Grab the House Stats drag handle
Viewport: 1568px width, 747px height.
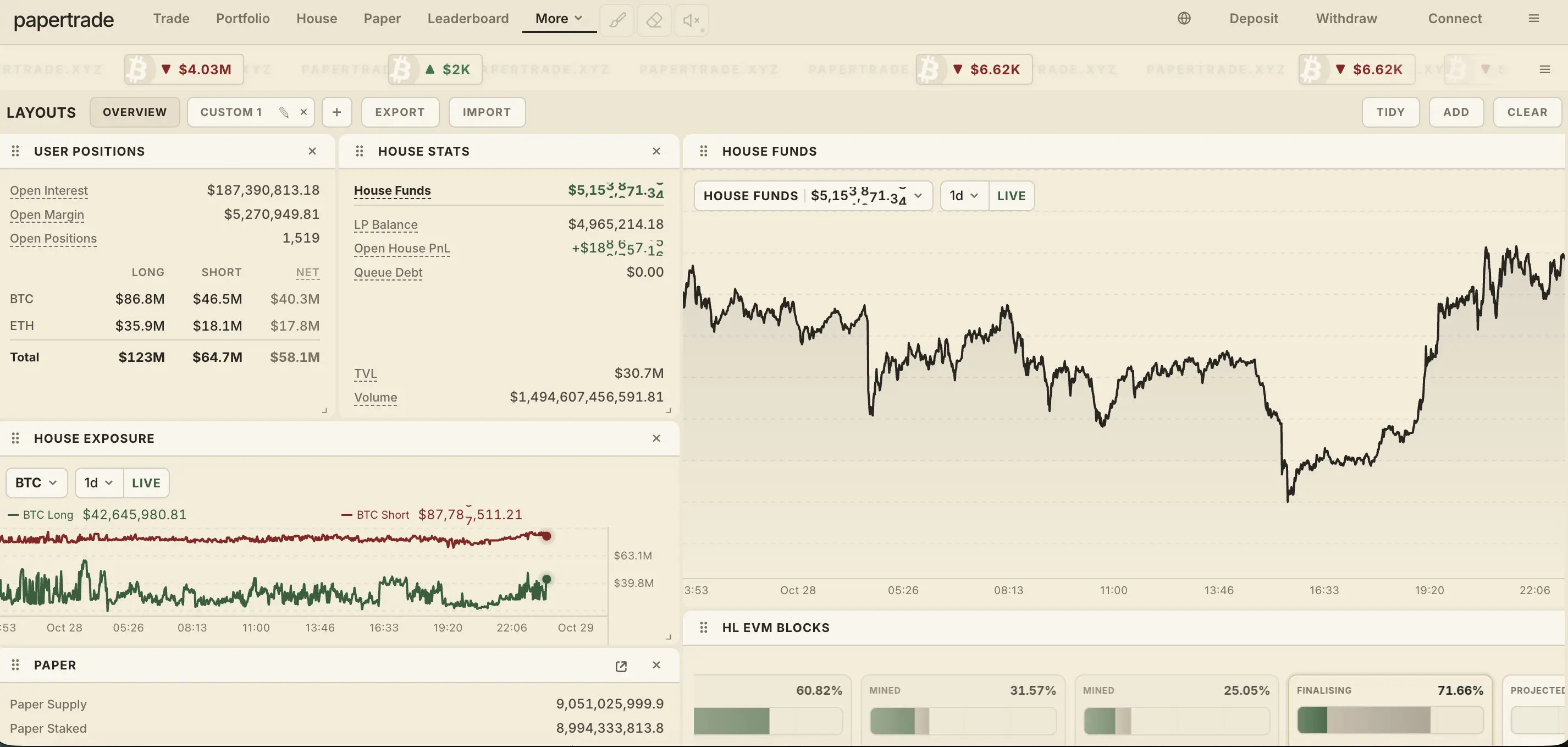[360, 151]
